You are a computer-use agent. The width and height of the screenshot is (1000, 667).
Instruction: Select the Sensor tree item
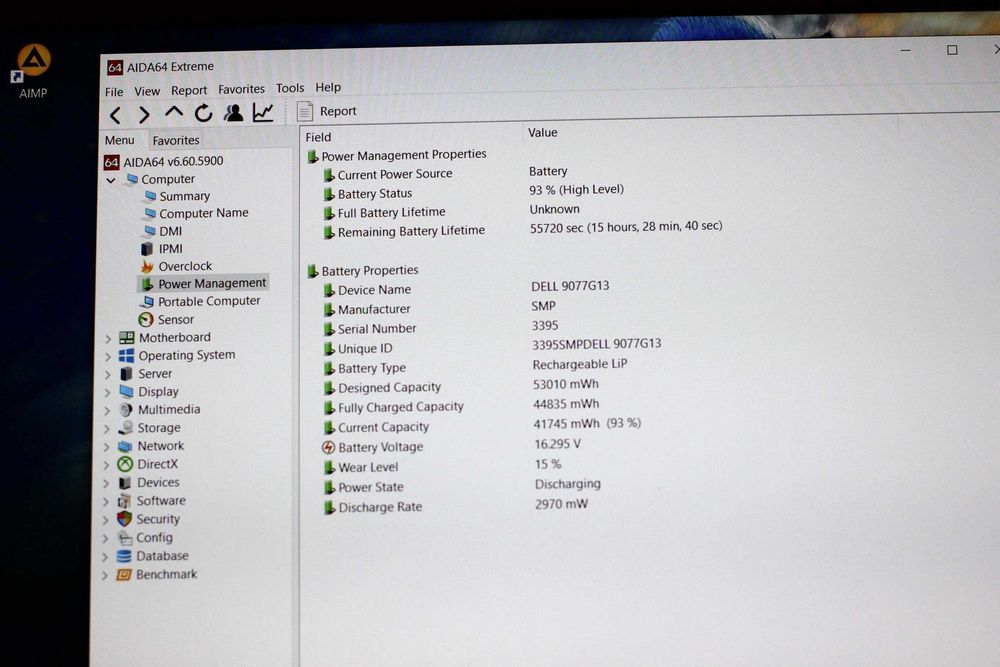[166, 319]
